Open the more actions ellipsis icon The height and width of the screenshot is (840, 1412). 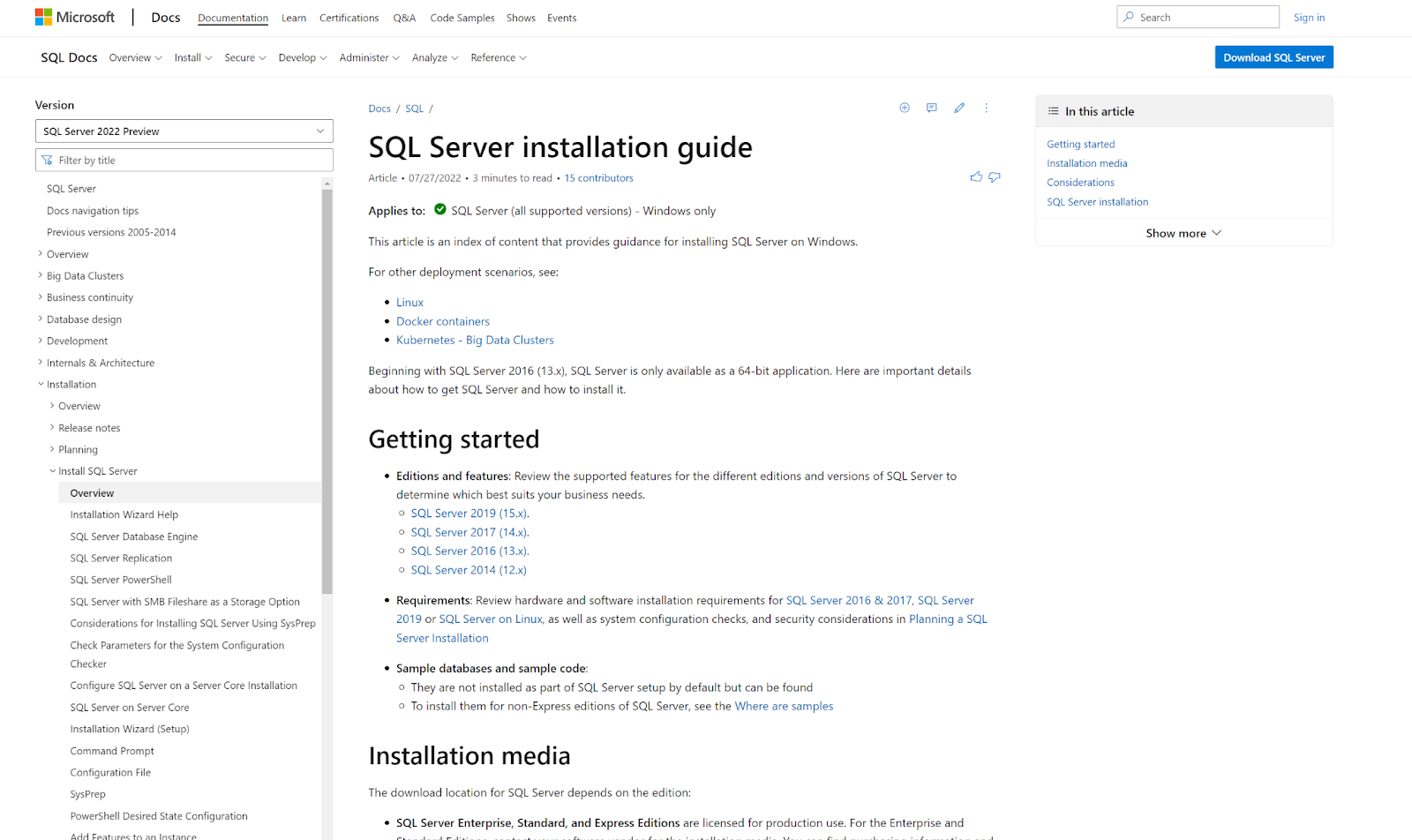[986, 107]
